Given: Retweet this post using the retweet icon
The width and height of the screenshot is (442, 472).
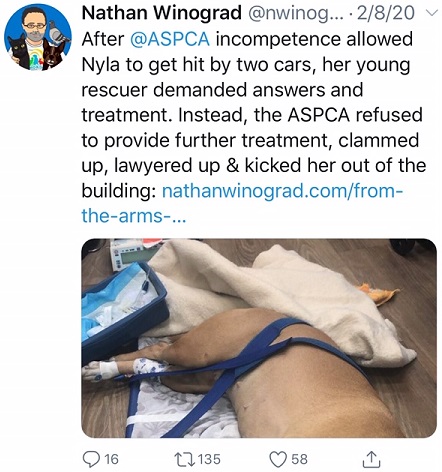Looking at the screenshot, I should (x=185, y=459).
